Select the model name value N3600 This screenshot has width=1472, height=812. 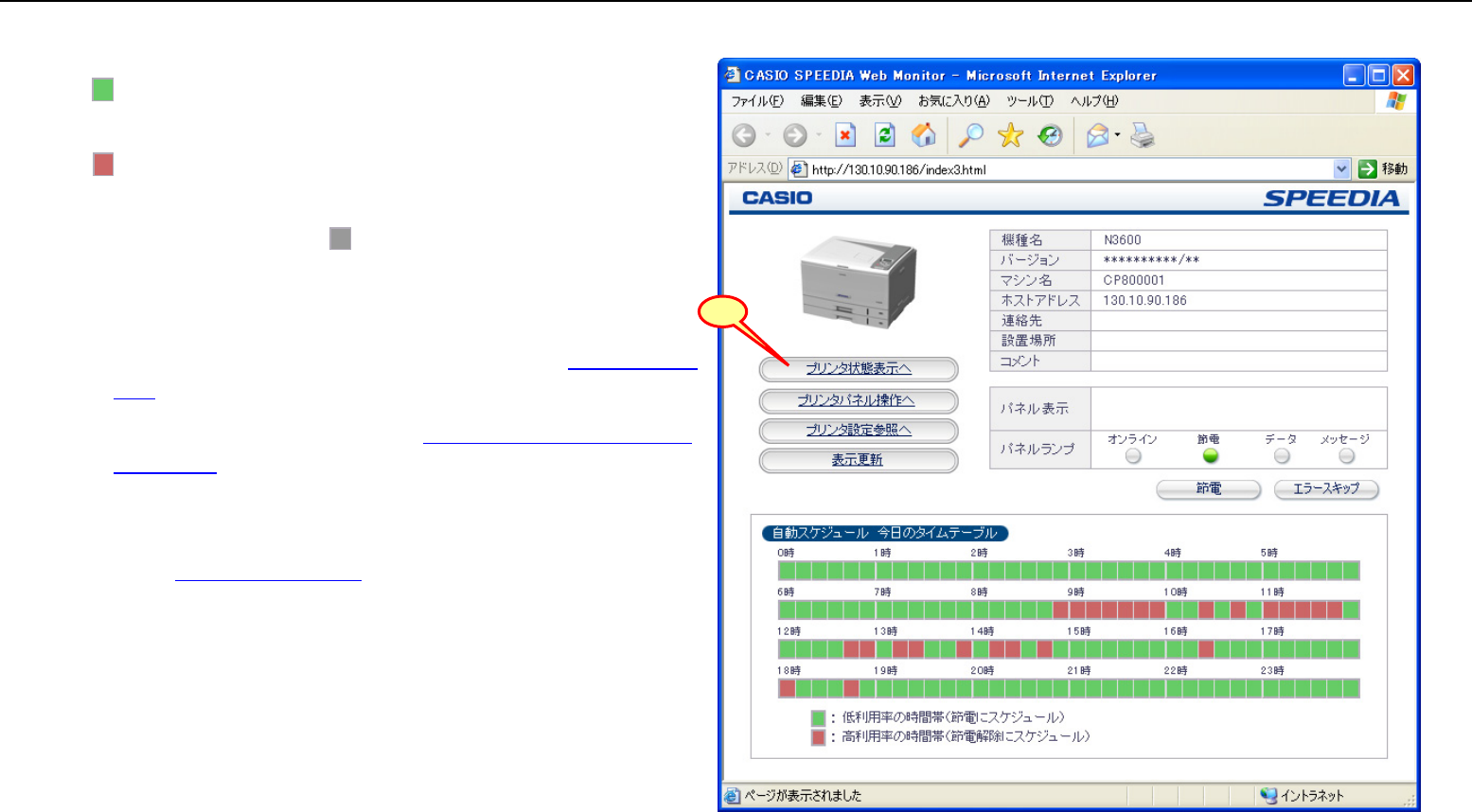[1123, 240]
